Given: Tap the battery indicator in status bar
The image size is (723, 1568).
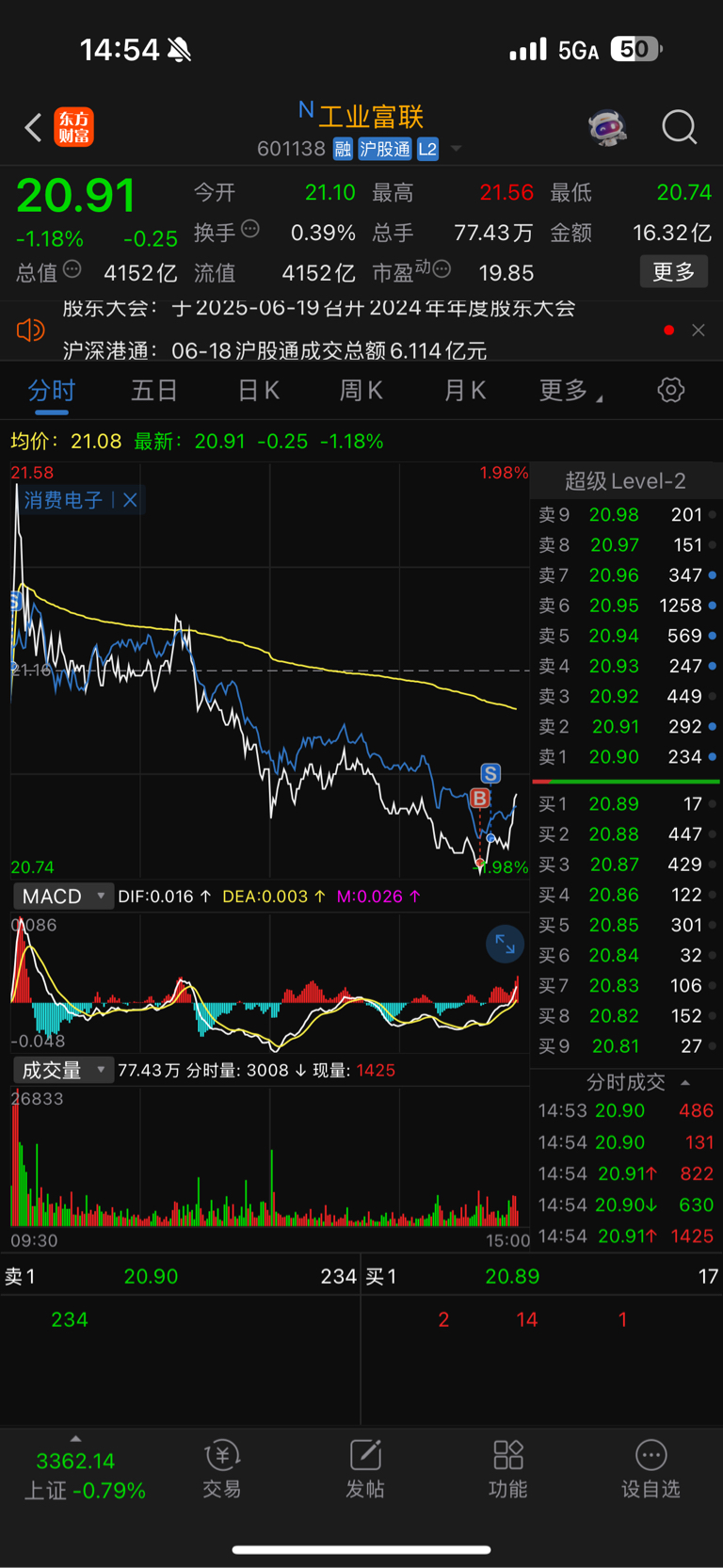Looking at the screenshot, I should (636, 49).
